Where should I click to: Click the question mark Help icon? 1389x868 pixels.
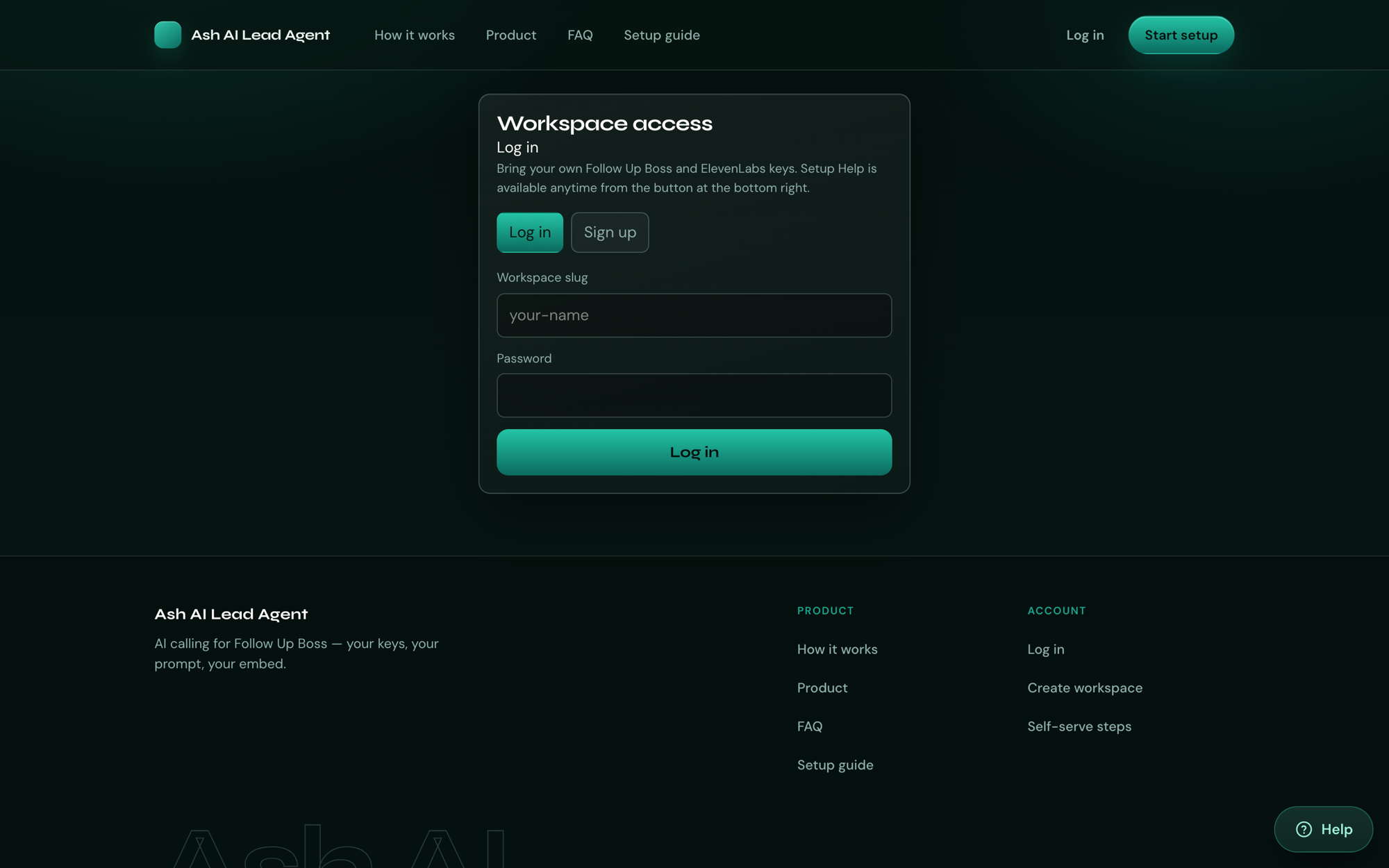click(1304, 829)
